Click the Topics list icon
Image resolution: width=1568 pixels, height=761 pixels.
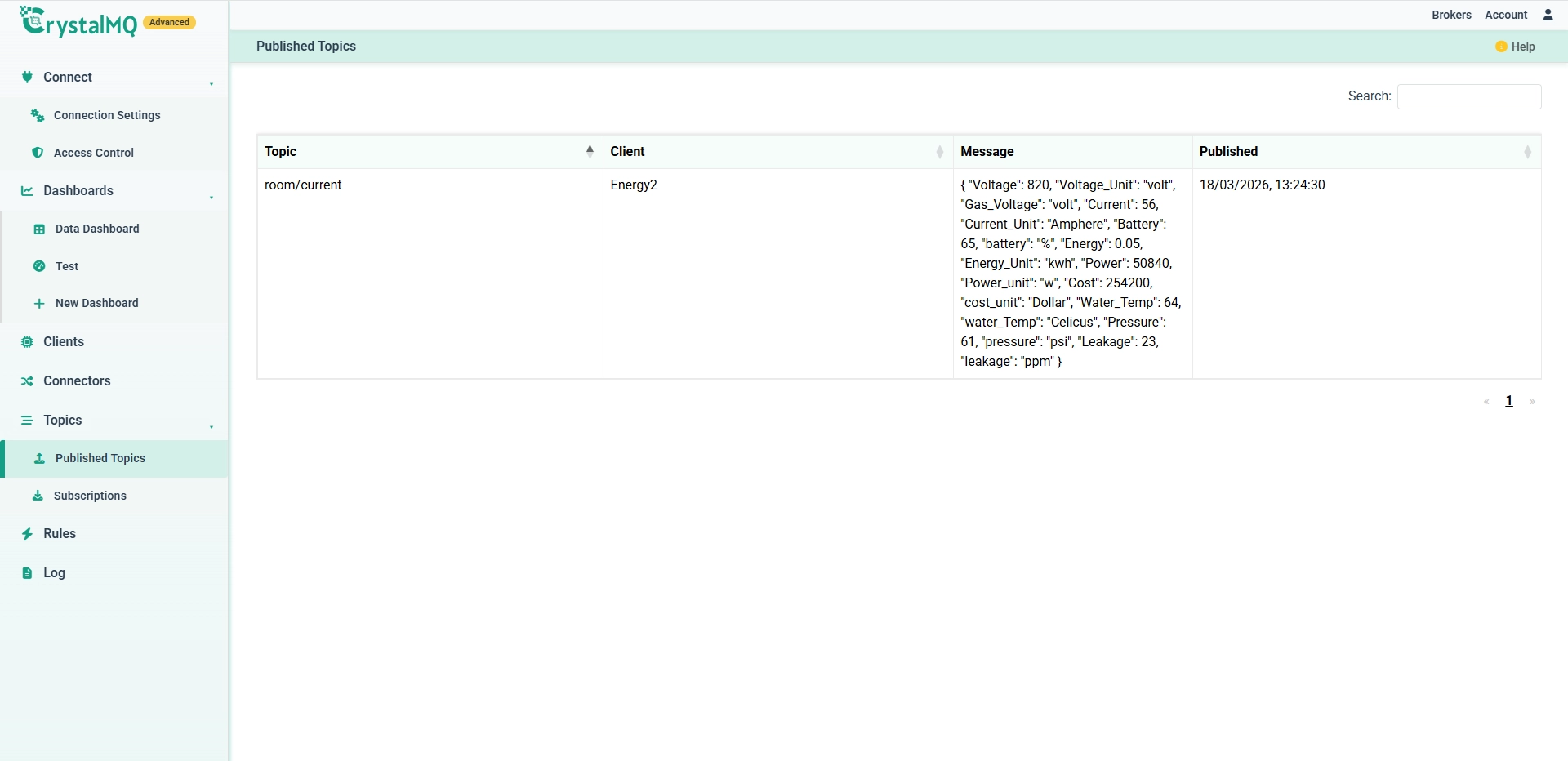pos(27,420)
